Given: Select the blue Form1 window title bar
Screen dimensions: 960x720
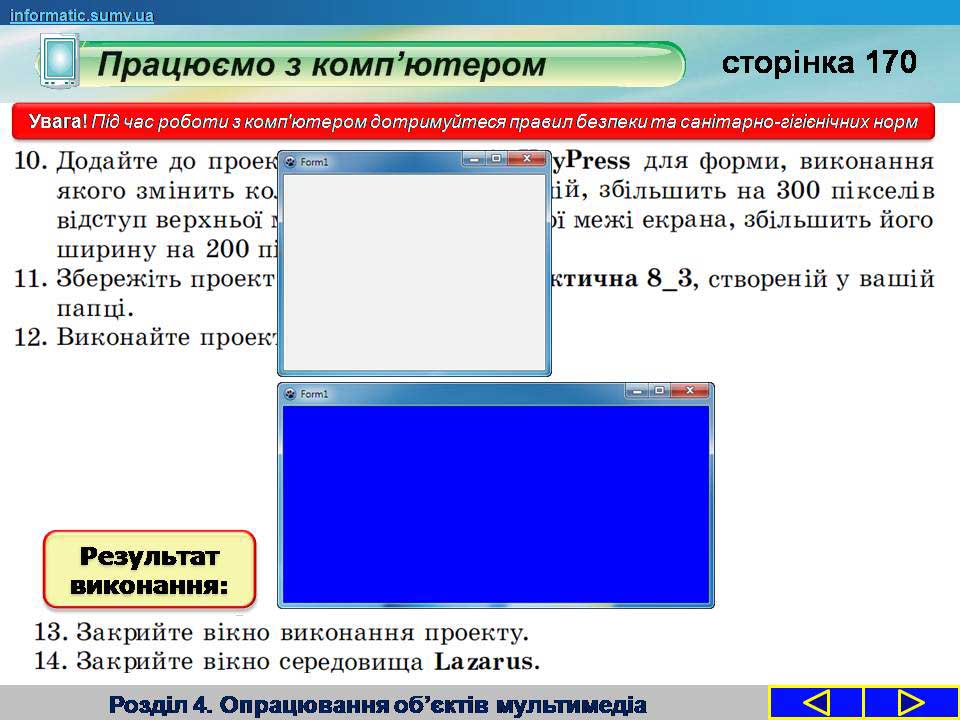Looking at the screenshot, I should [450, 394].
